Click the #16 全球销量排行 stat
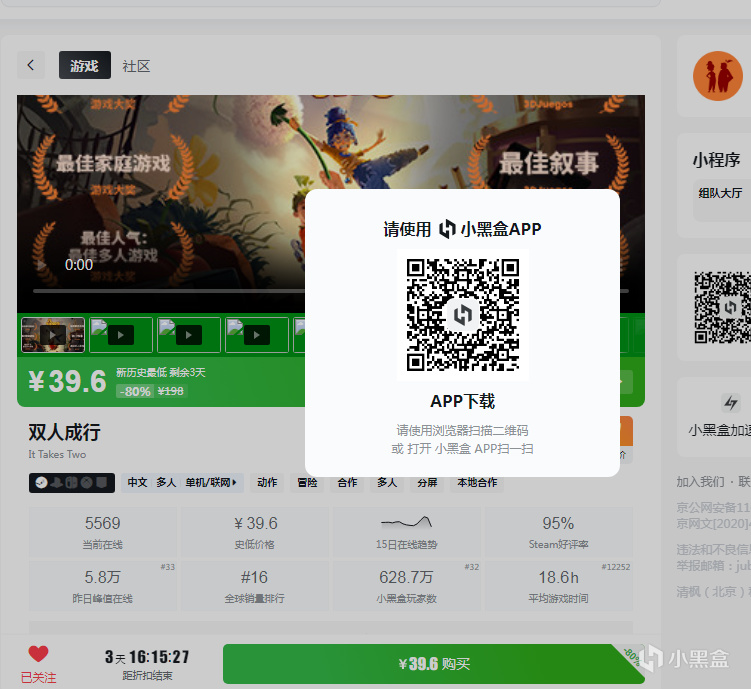 (x=255, y=586)
